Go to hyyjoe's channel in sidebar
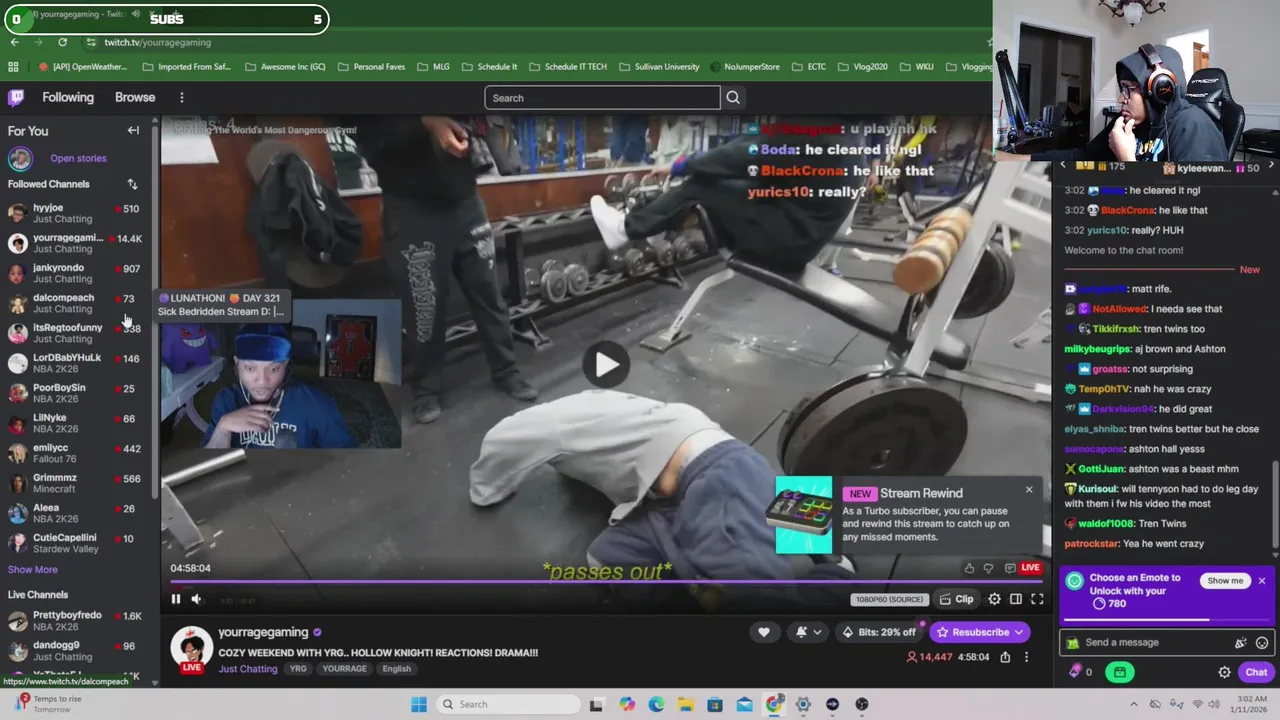Screen dimensions: 1280x720 [75, 213]
